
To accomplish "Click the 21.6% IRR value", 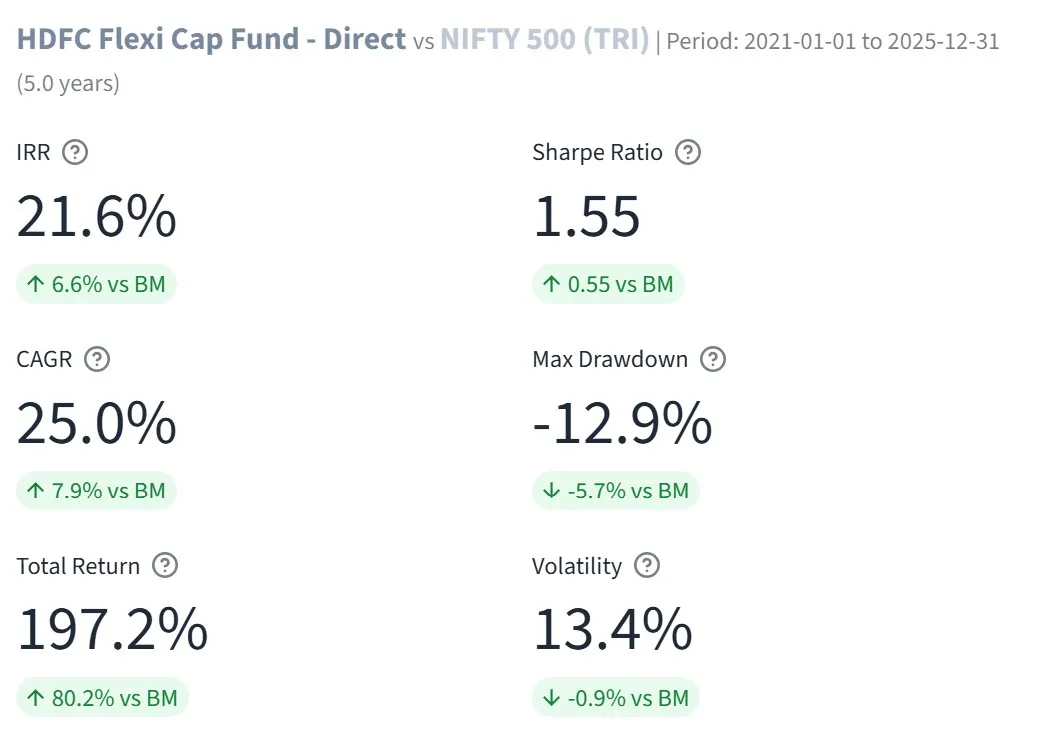I will coord(96,216).
